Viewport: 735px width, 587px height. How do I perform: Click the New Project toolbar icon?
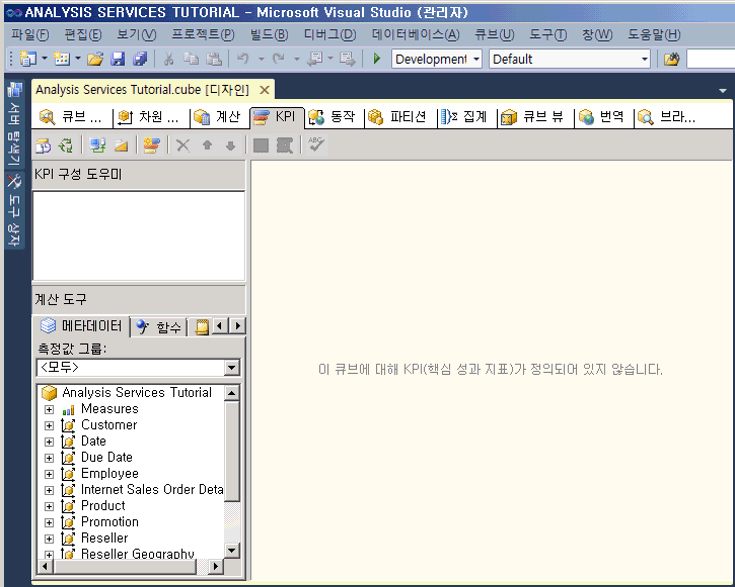(28, 59)
